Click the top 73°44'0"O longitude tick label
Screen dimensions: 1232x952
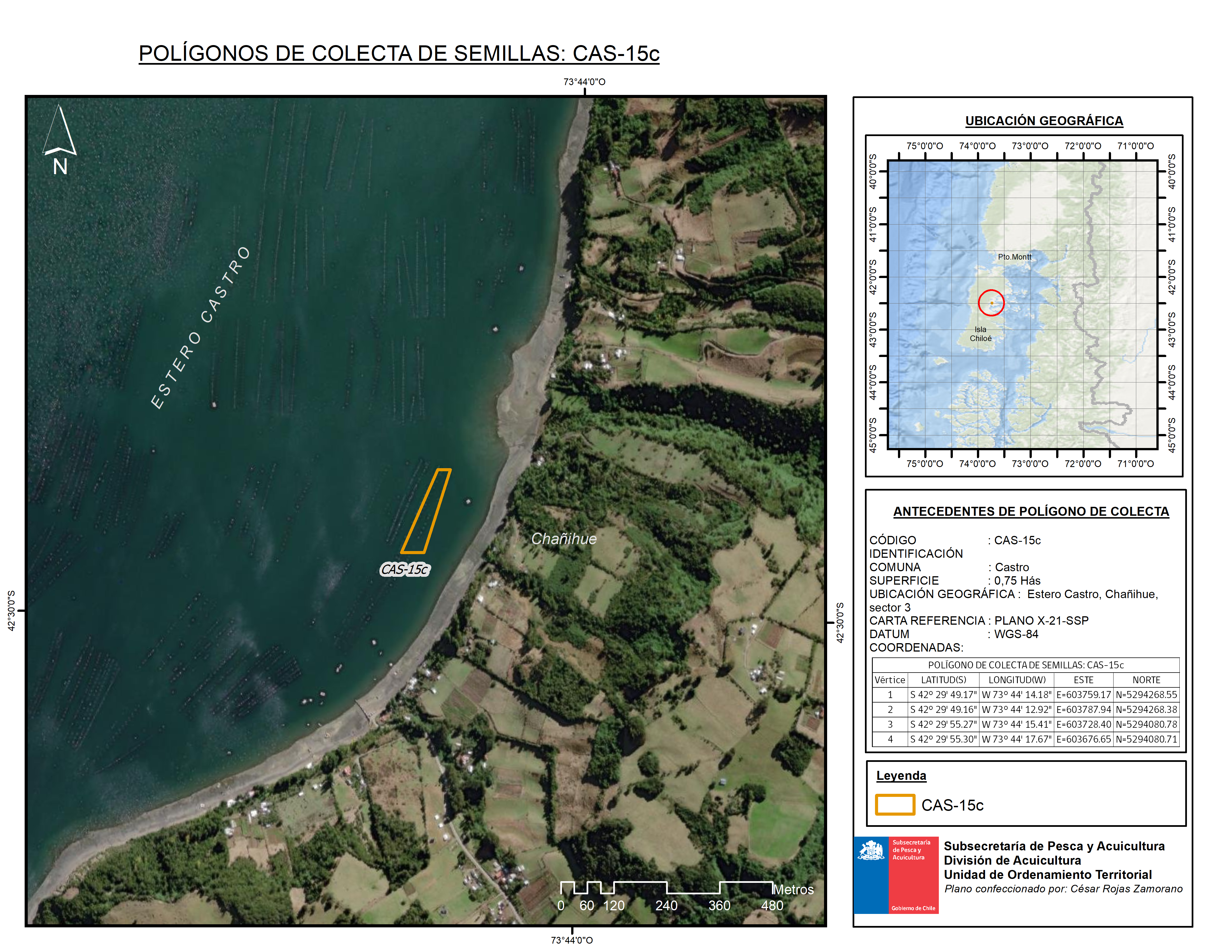(584, 82)
